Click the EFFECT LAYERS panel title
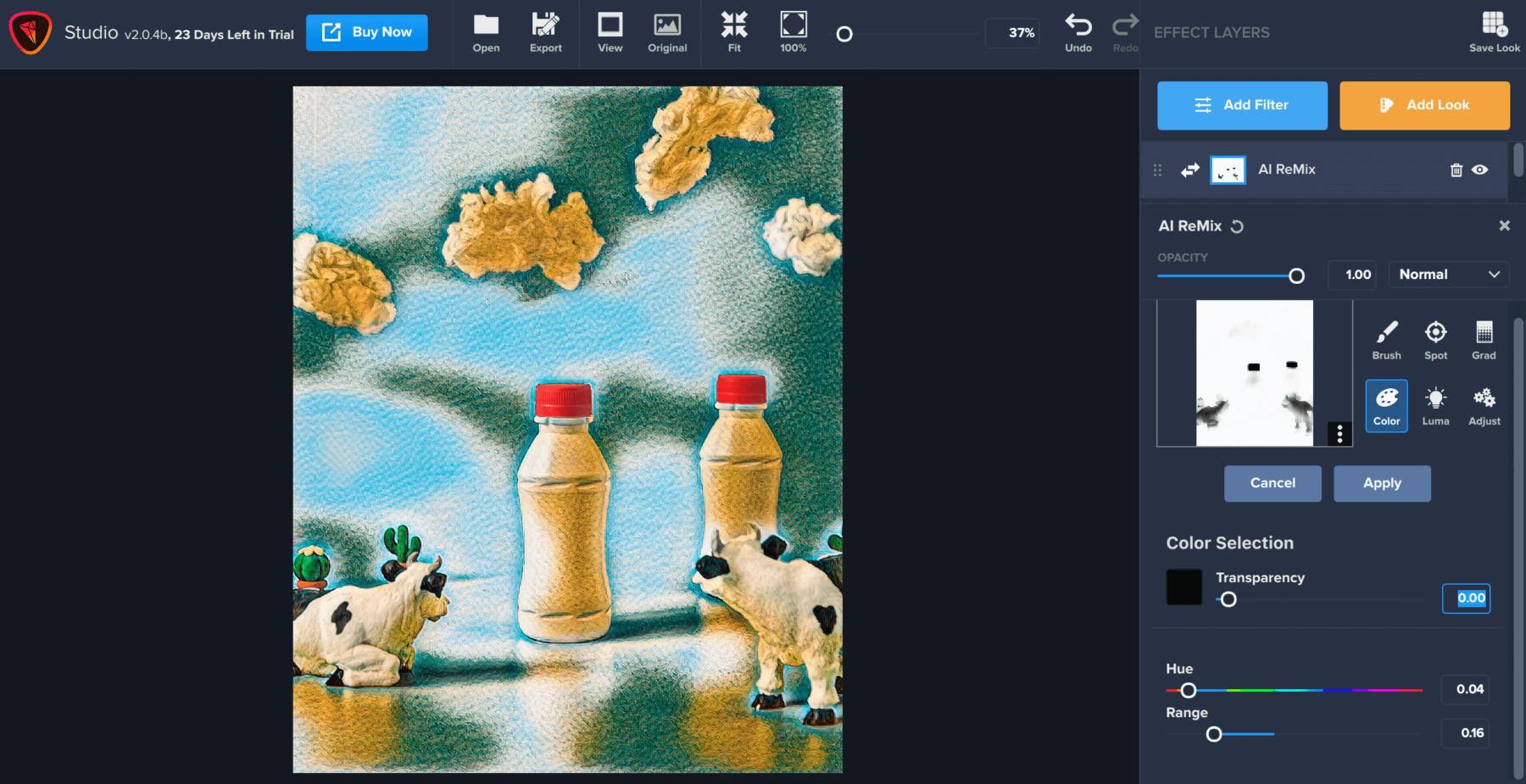This screenshot has height=784, width=1526. point(1211,32)
